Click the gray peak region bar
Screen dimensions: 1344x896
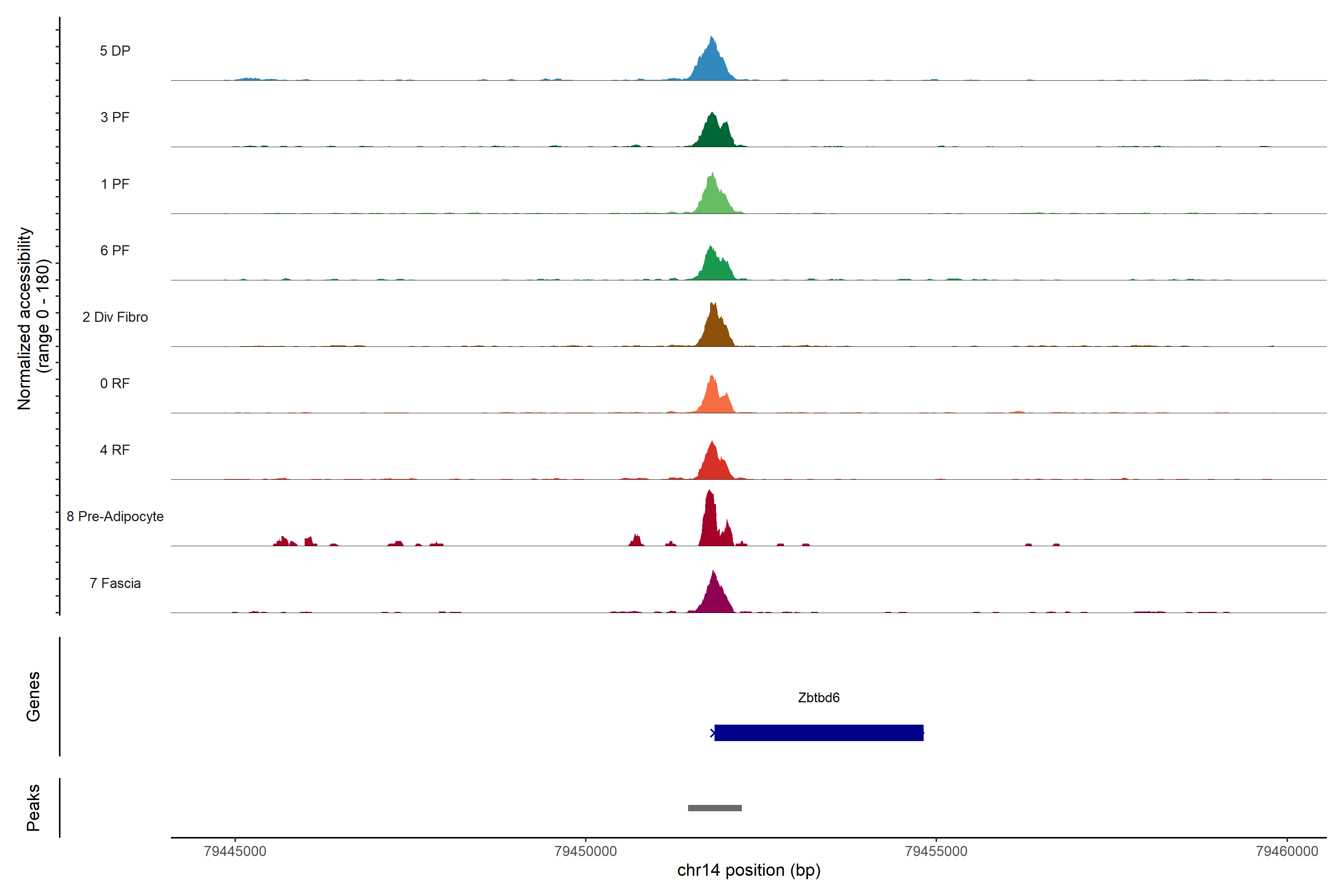(x=714, y=808)
